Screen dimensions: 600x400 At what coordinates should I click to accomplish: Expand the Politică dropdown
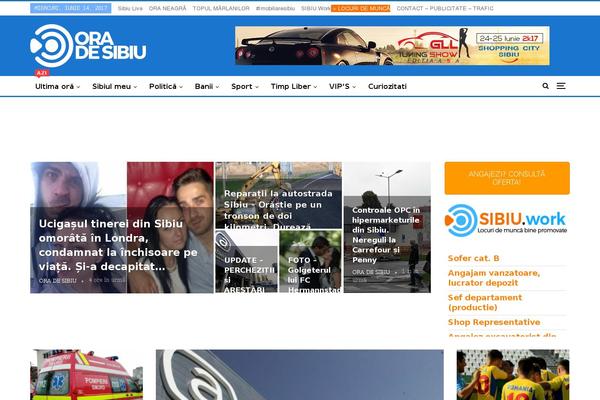(x=166, y=87)
